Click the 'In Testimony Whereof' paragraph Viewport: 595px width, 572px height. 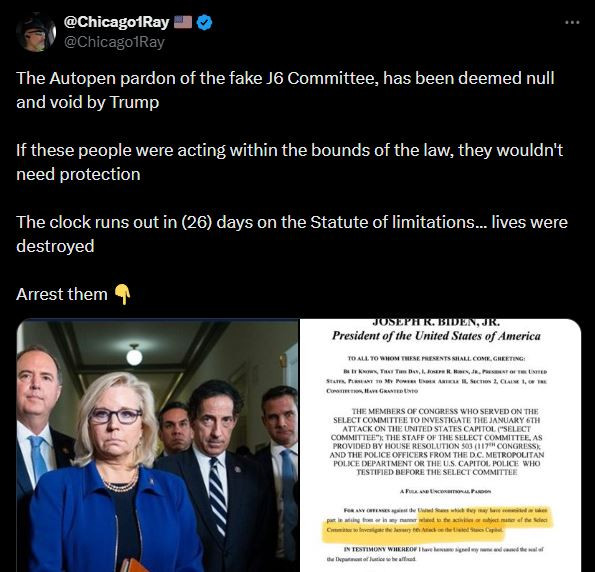(435, 554)
